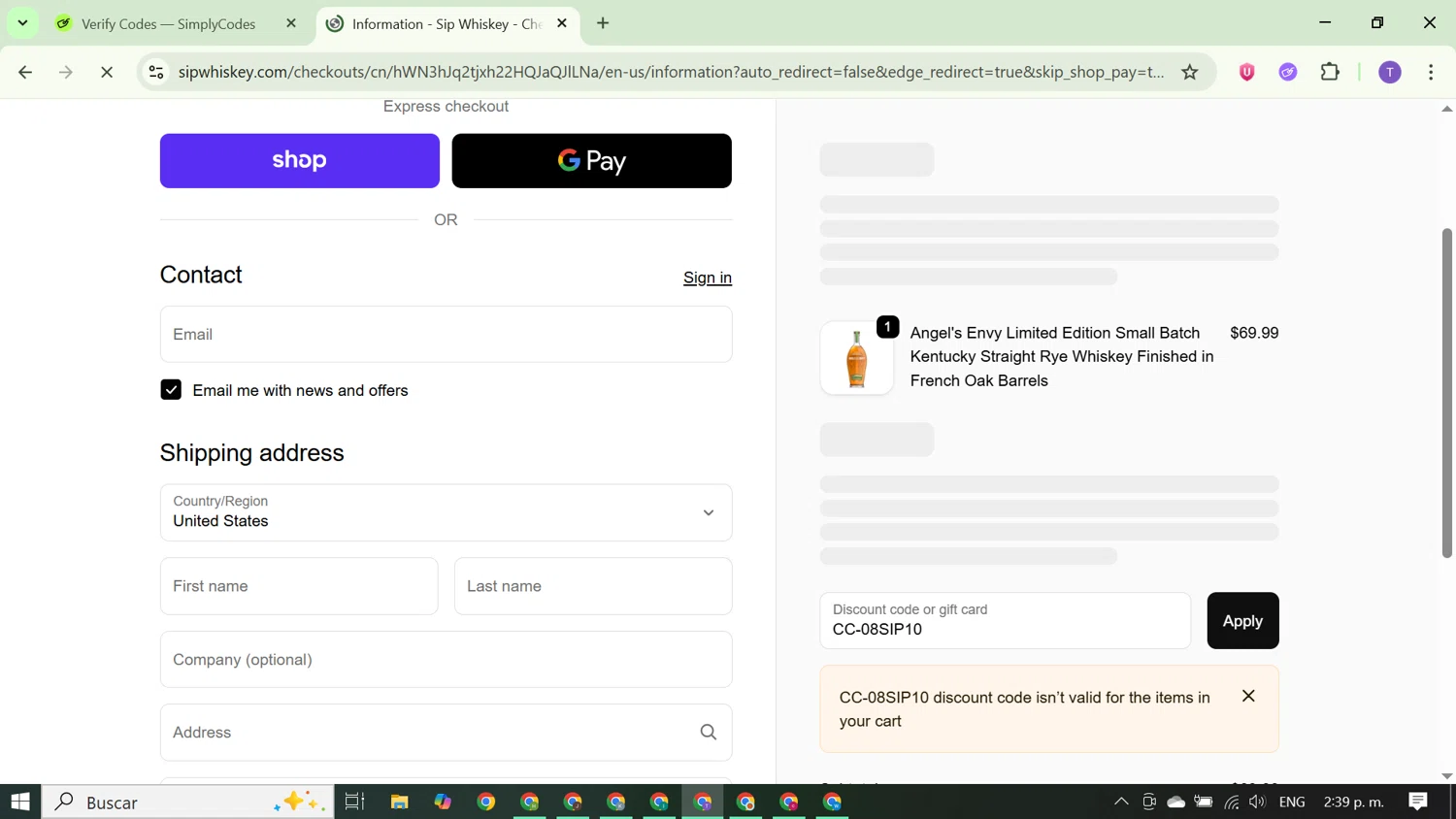
Task: Apply the discount code
Action: pos(1242,621)
